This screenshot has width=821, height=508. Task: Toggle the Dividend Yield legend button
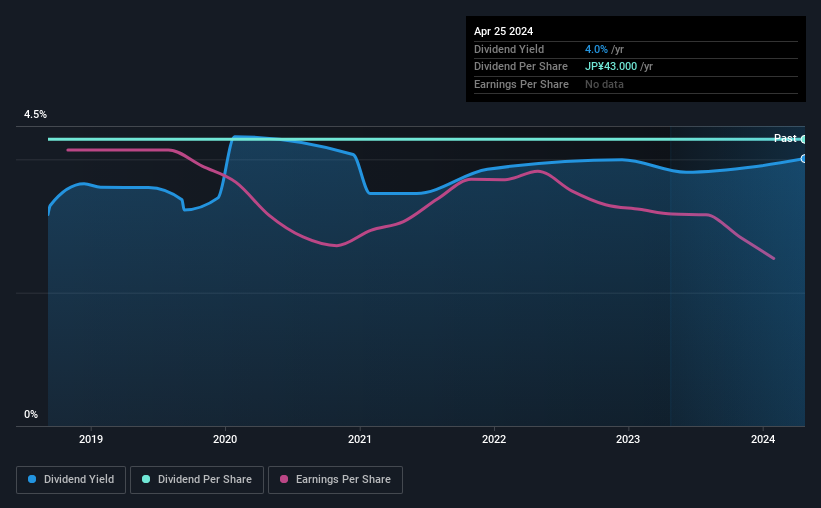pyautogui.click(x=71, y=480)
